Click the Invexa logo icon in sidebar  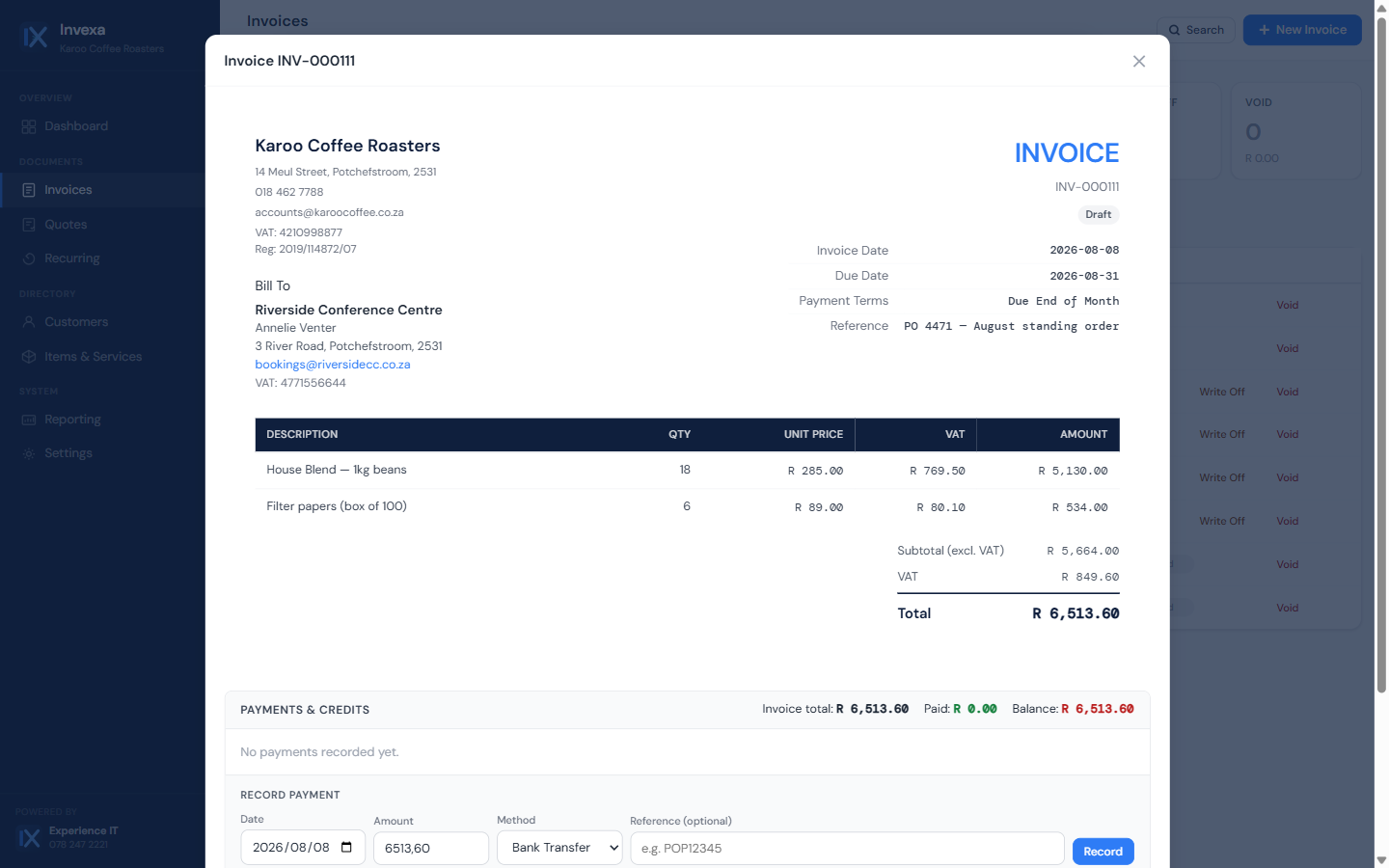[x=35, y=38]
